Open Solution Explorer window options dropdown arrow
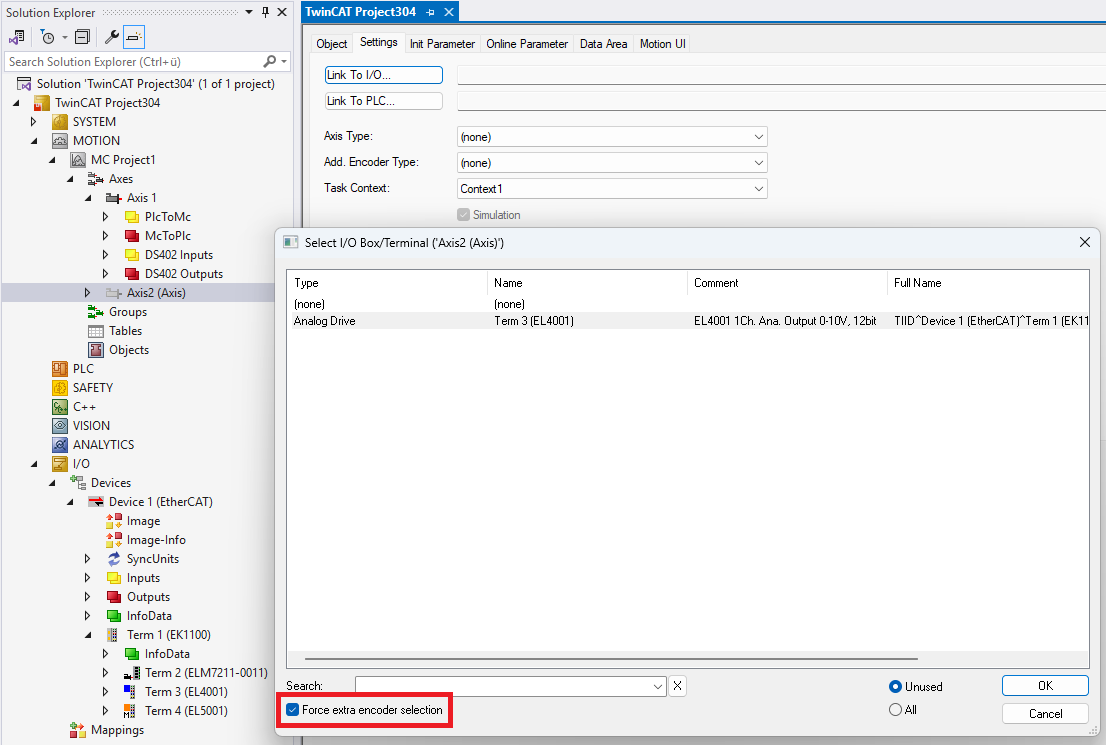1106x745 pixels. pyautogui.click(x=249, y=12)
